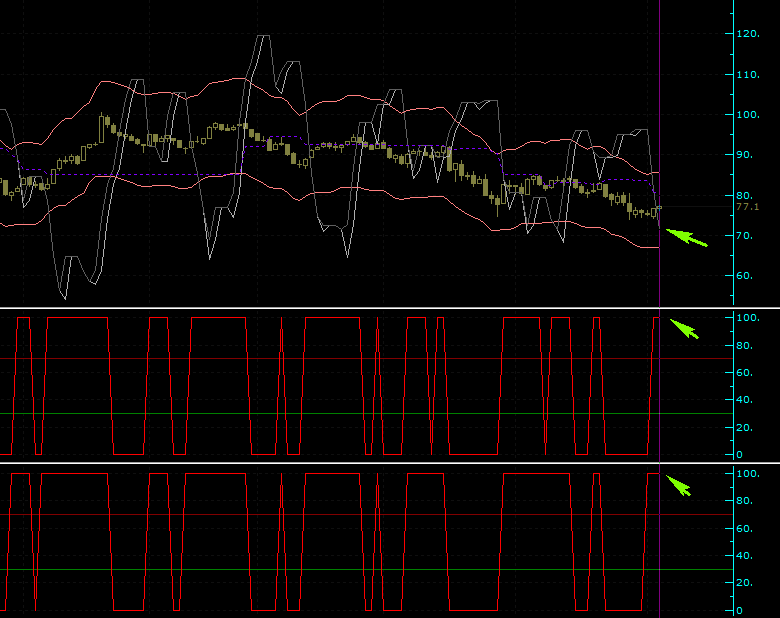The width and height of the screenshot is (780, 618).
Task: Click the 0 label on middle indicator axis
Action: (x=740, y=454)
